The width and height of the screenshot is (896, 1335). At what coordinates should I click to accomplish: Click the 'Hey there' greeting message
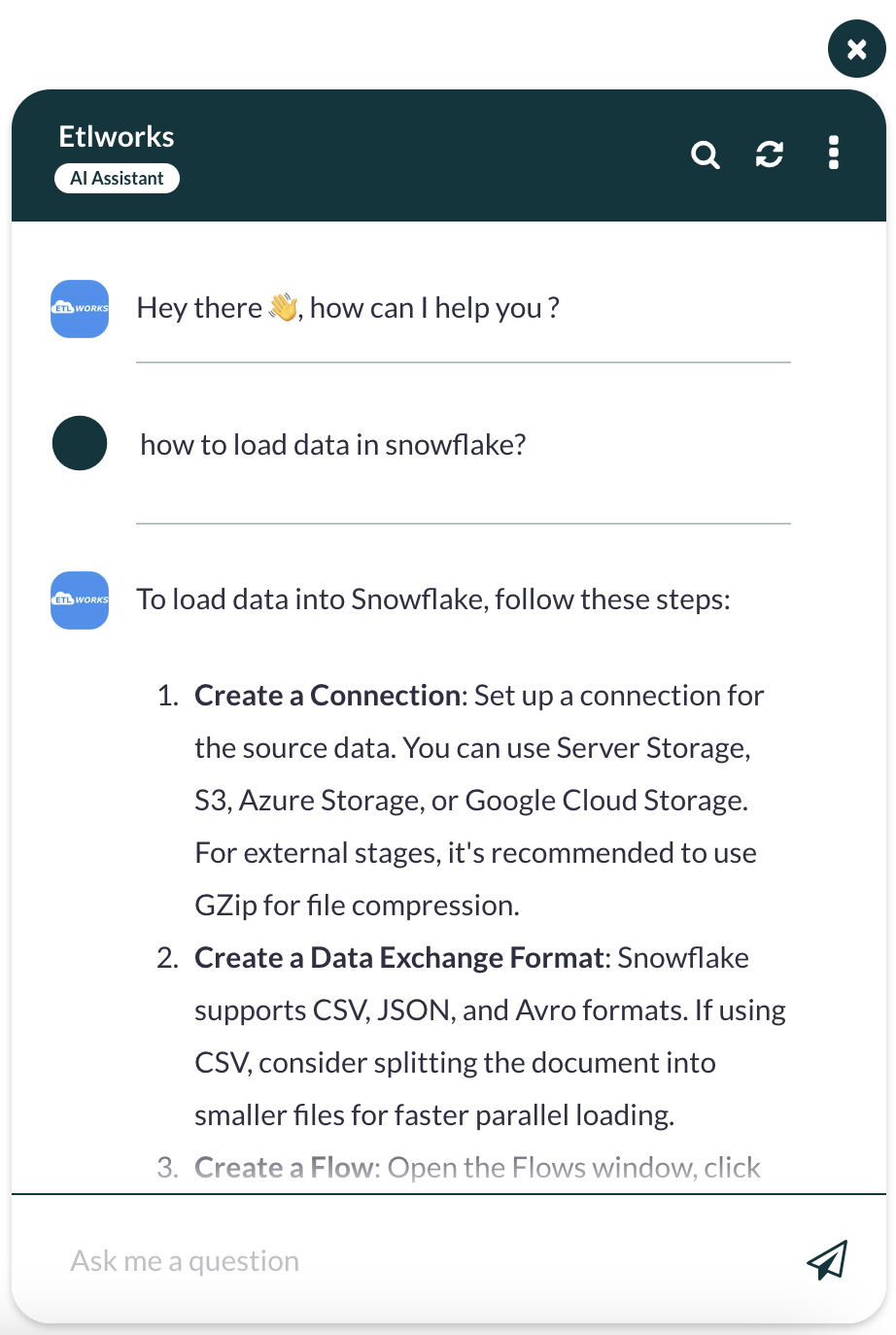click(x=348, y=308)
